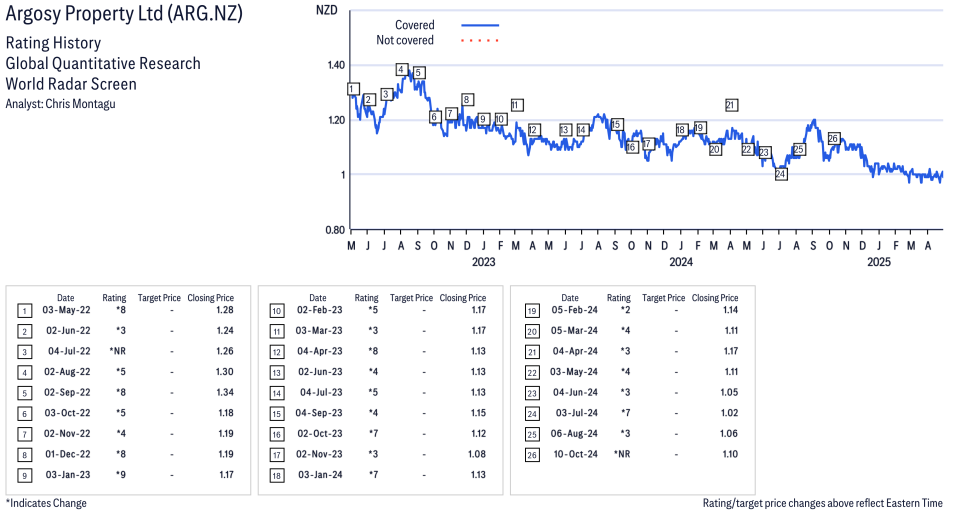Click Rating header in third table

click(x=619, y=298)
